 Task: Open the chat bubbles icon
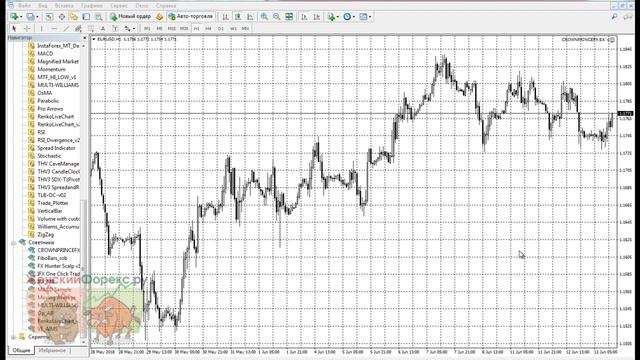(x=628, y=17)
